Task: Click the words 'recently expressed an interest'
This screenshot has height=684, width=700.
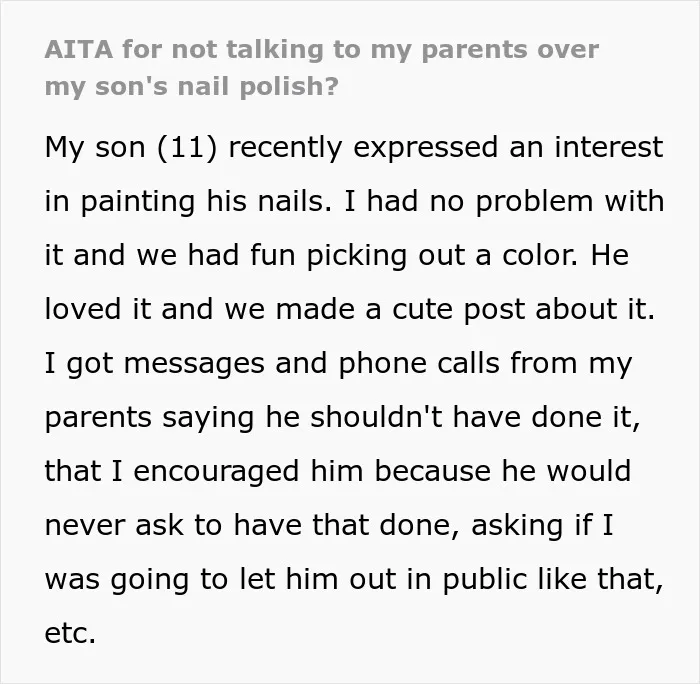Action: pos(446,147)
